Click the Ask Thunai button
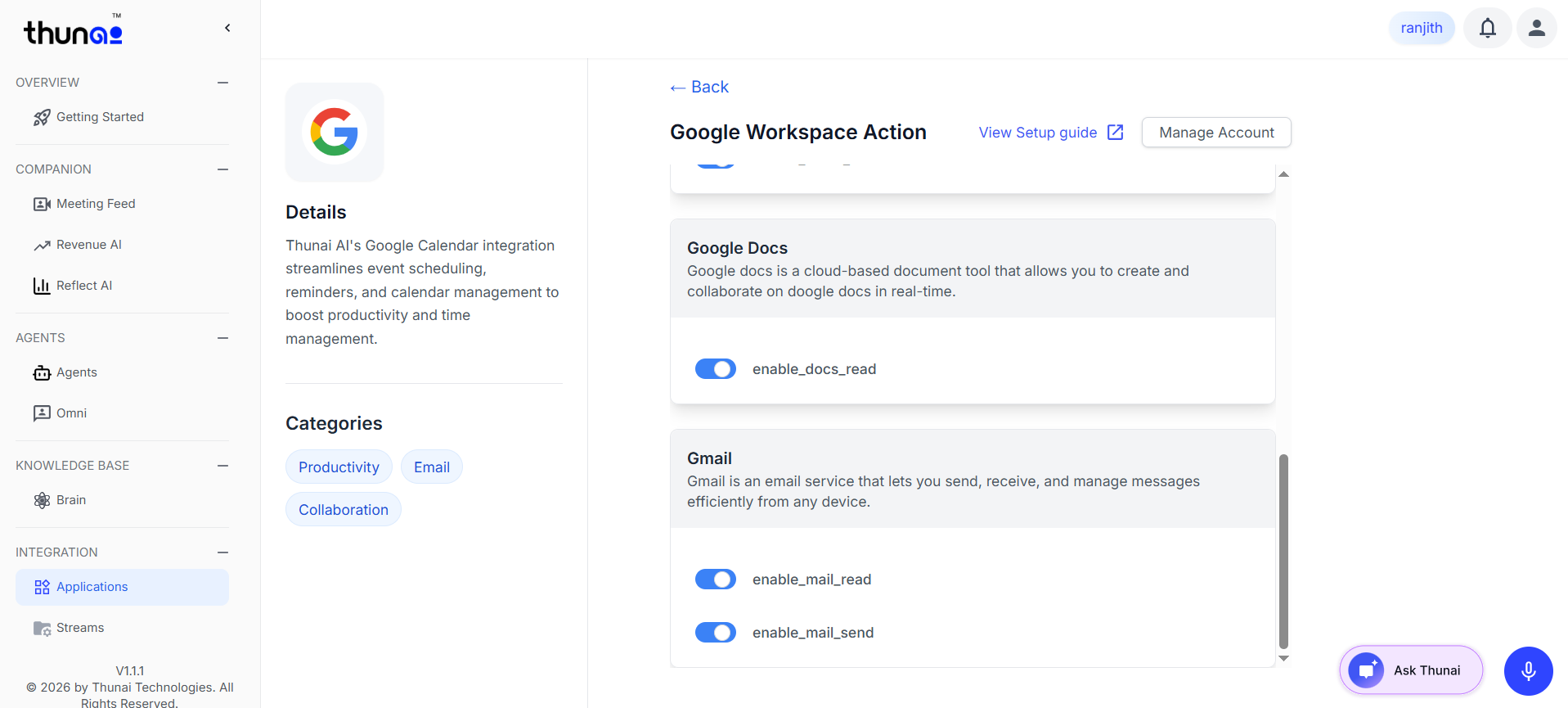 tap(1411, 670)
